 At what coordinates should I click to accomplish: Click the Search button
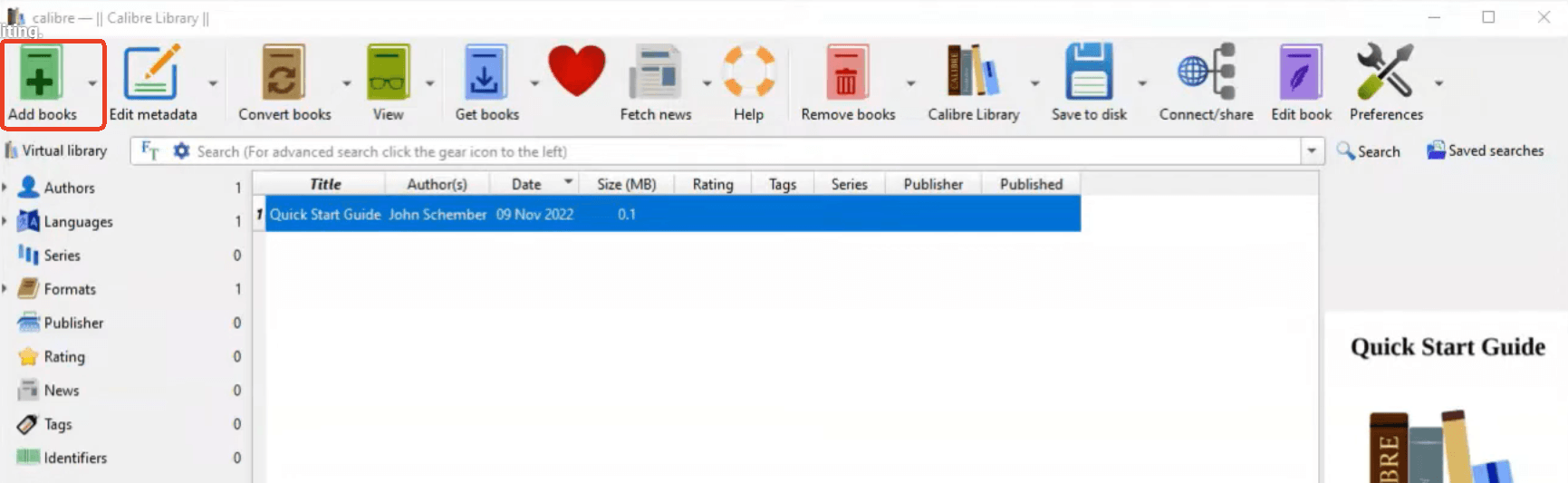pos(1369,151)
